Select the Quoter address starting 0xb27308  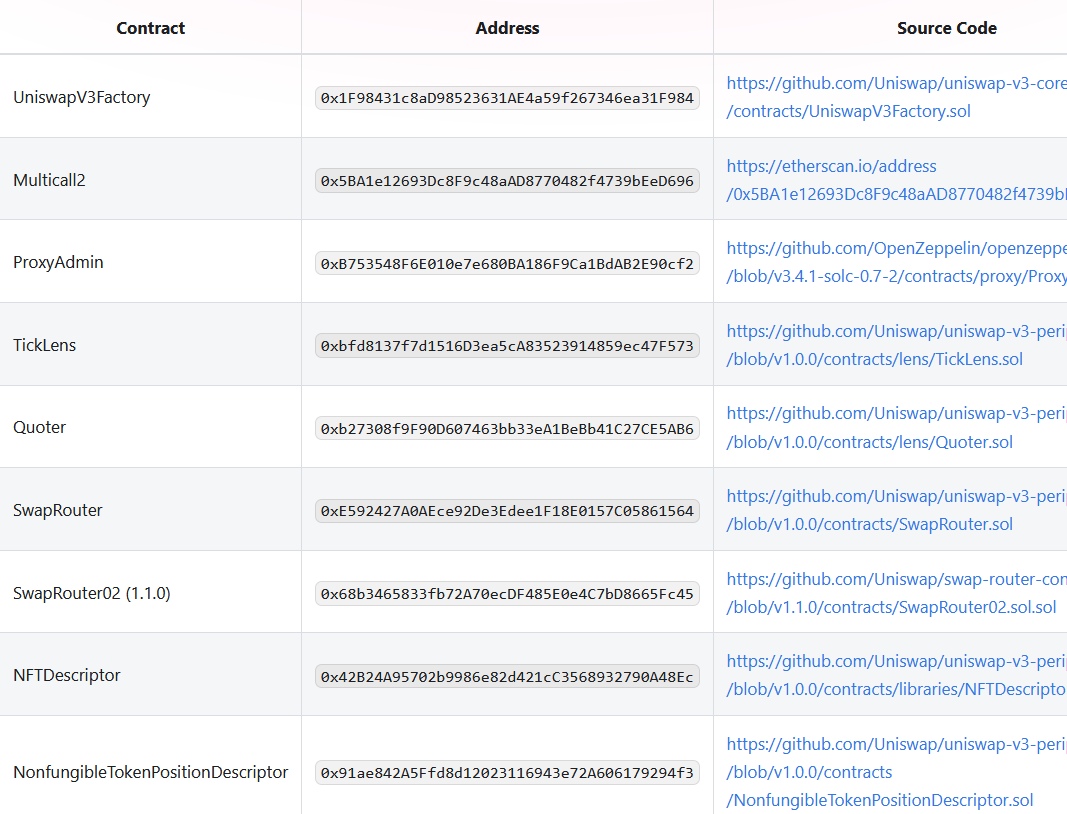click(507, 428)
